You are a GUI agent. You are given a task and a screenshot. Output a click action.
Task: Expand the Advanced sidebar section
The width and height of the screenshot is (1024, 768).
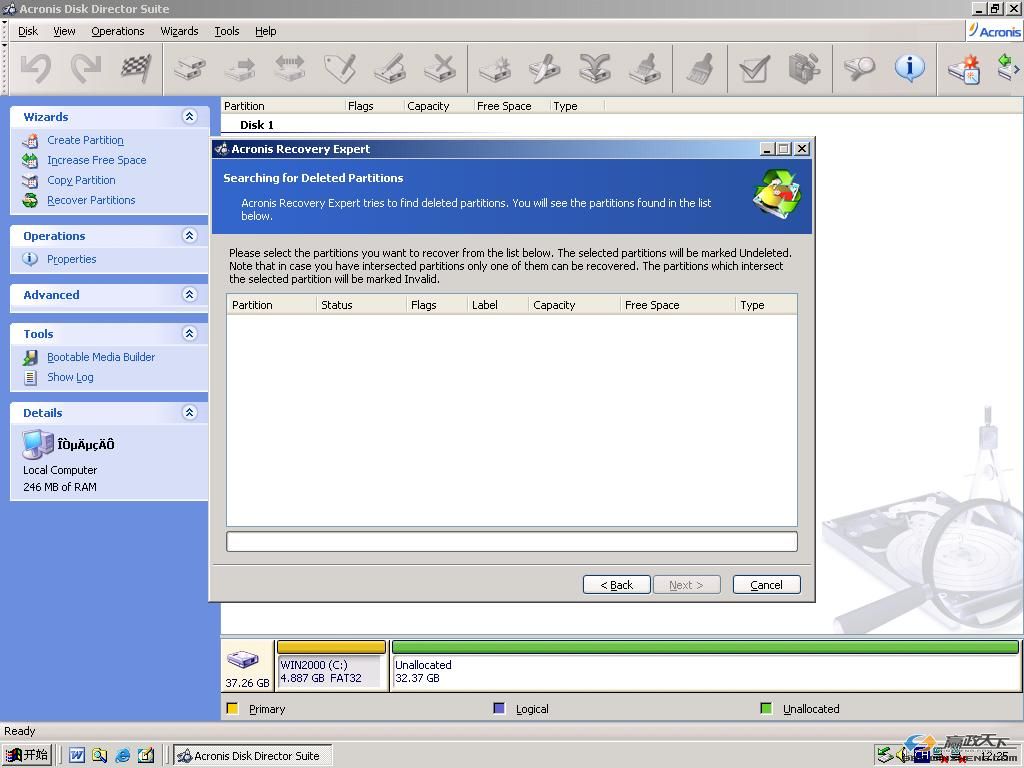189,295
